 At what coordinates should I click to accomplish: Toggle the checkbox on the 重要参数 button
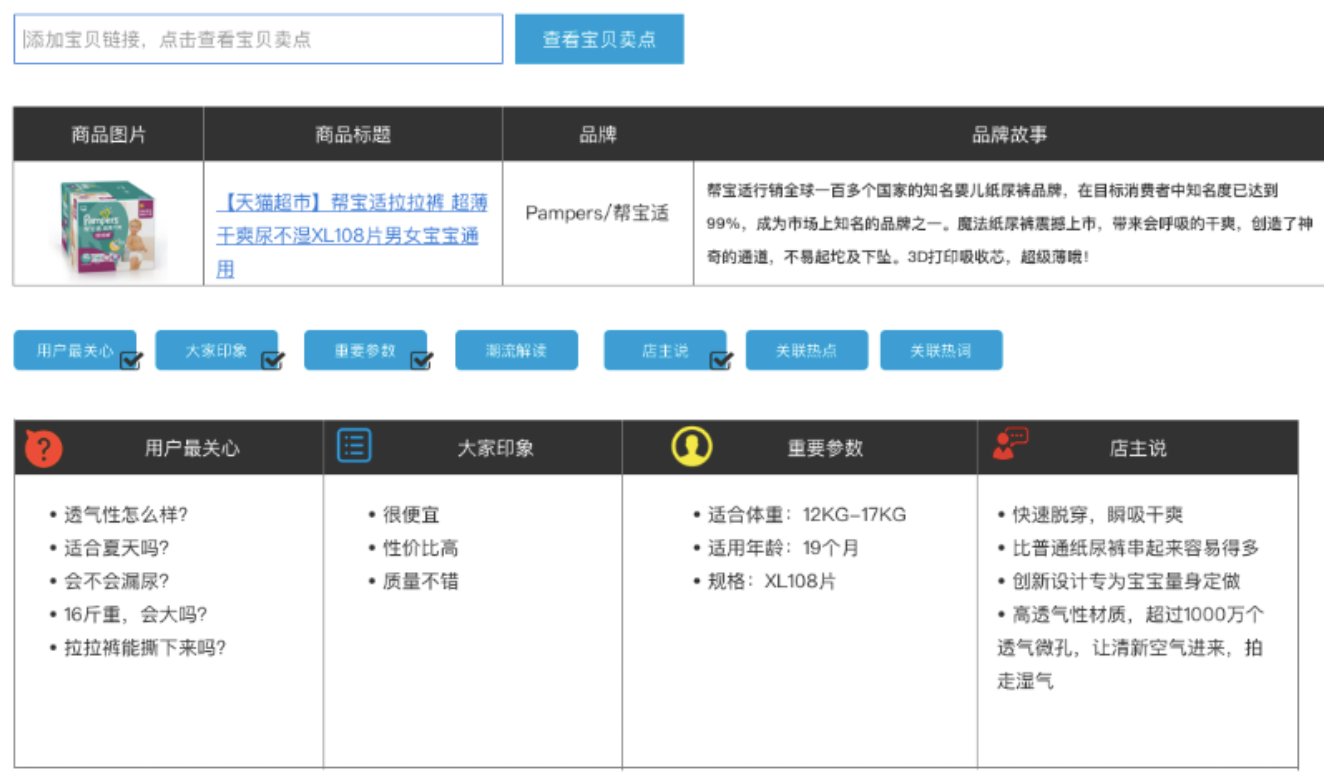coord(421,360)
